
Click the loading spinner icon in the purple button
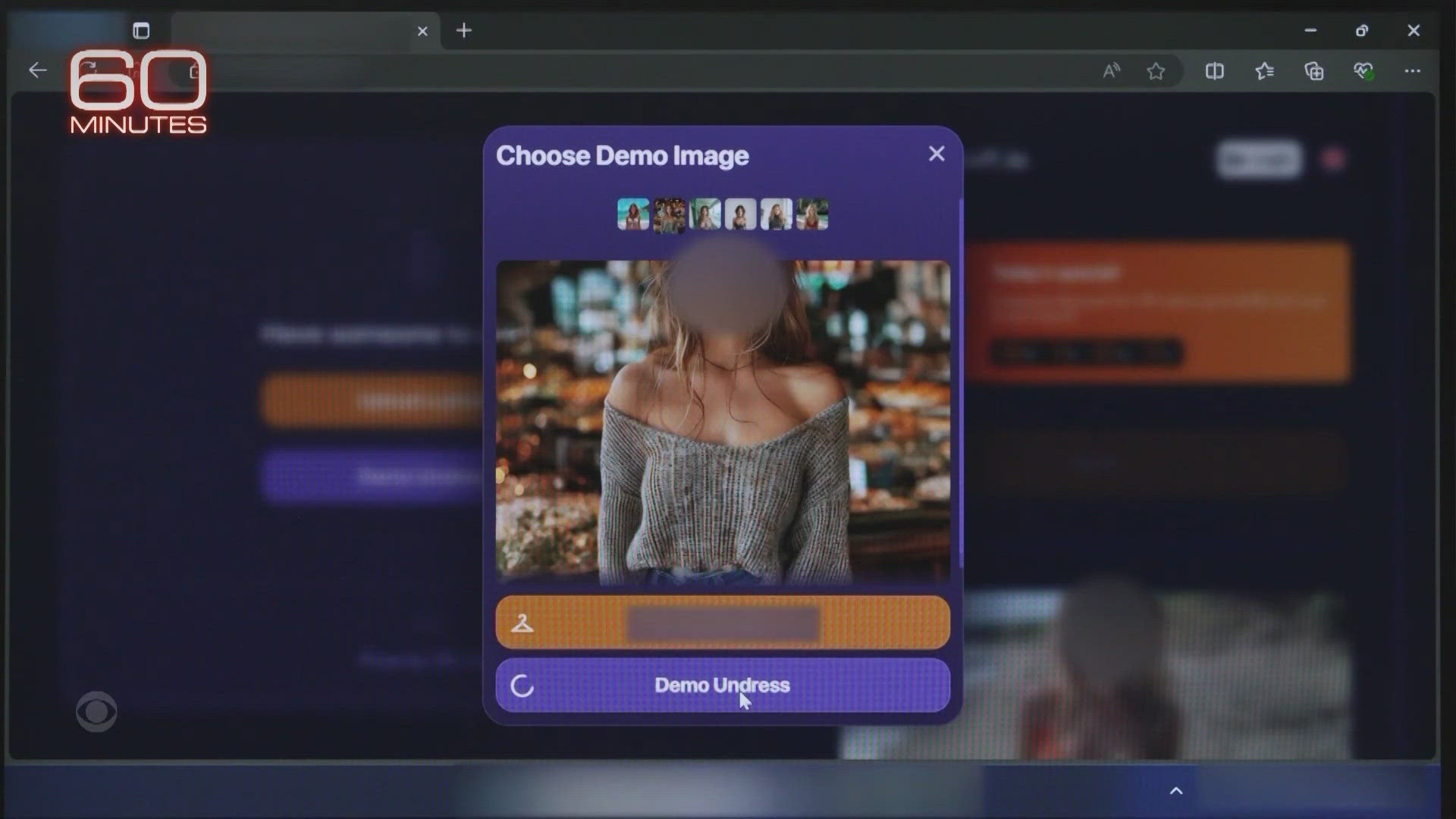click(x=522, y=686)
